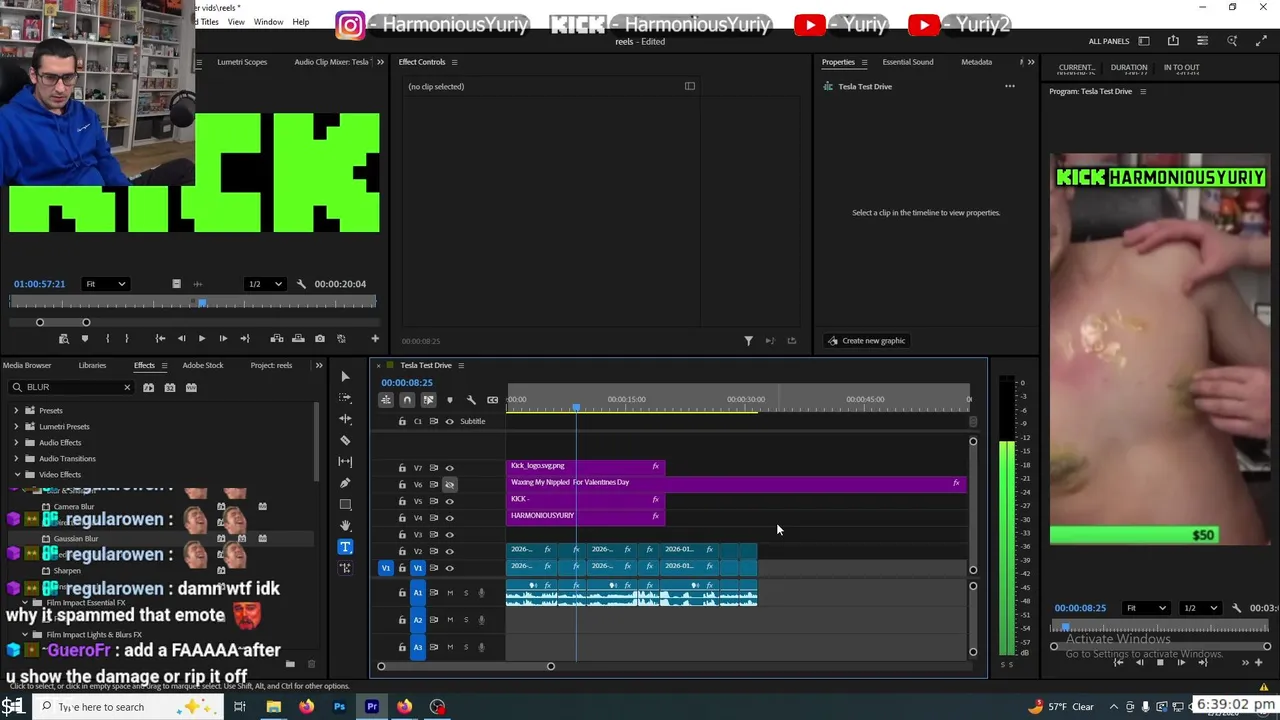Open Program monitor 1/2 resolution dropdown
Image resolution: width=1280 pixels, height=720 pixels.
[1202, 608]
